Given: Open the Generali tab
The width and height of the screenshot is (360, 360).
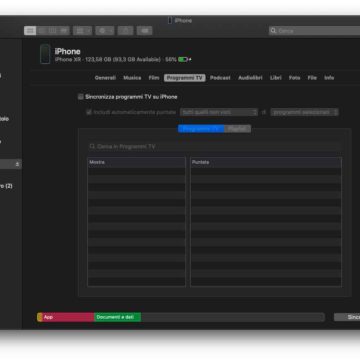Looking at the screenshot, I should click(105, 78).
